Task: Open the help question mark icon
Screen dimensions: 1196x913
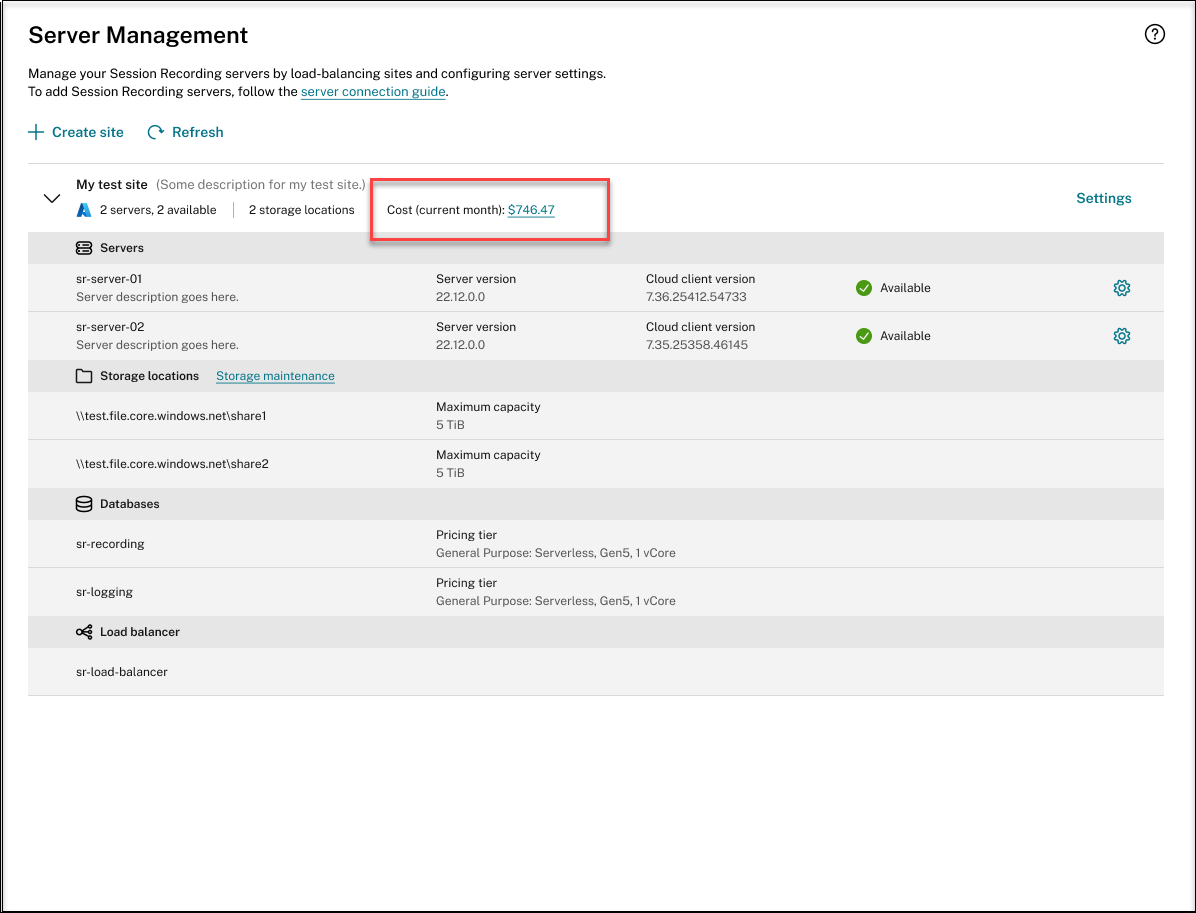Action: pyautogui.click(x=1154, y=35)
